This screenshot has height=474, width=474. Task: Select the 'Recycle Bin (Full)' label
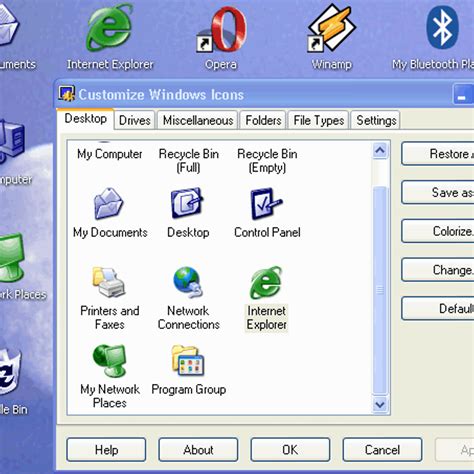pos(189,160)
